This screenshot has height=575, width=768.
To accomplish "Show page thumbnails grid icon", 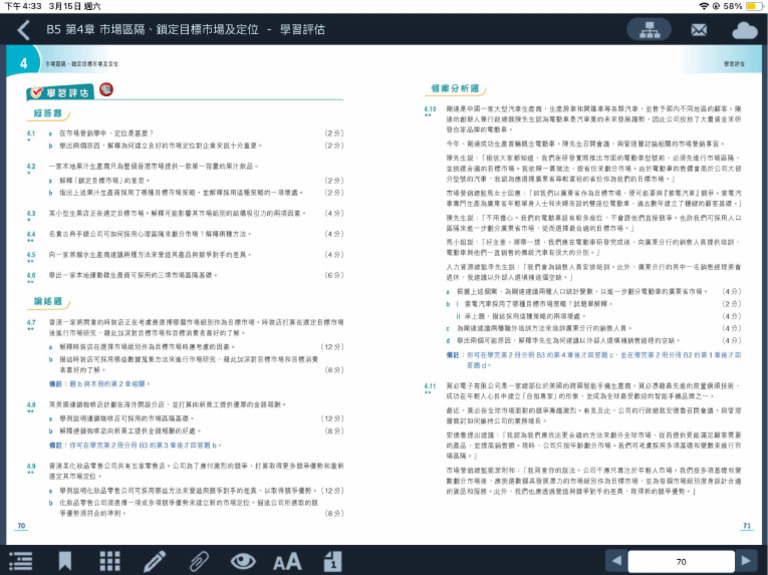I will pyautogui.click(x=110, y=561).
